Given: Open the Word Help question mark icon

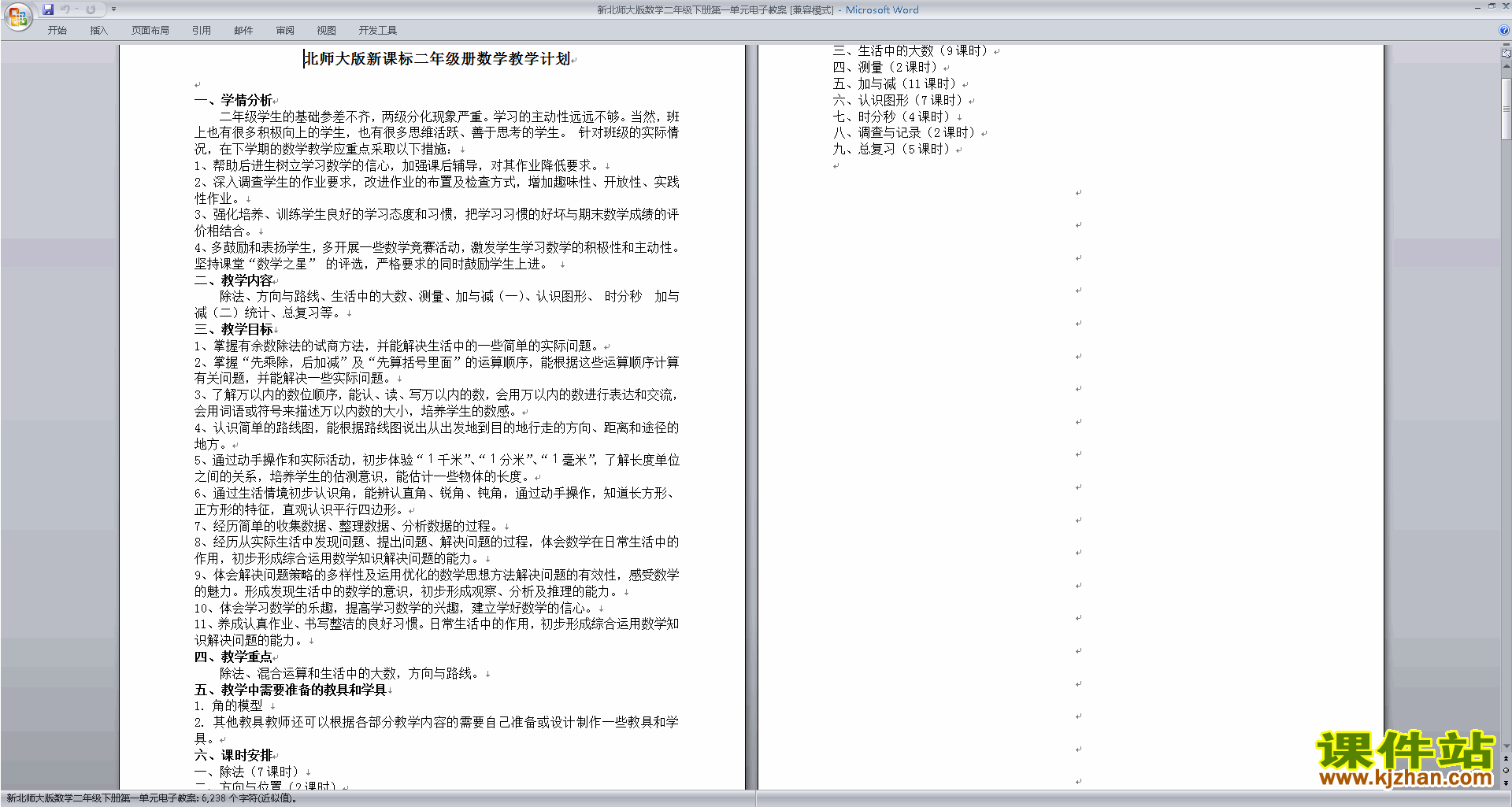Looking at the screenshot, I should click(1504, 31).
